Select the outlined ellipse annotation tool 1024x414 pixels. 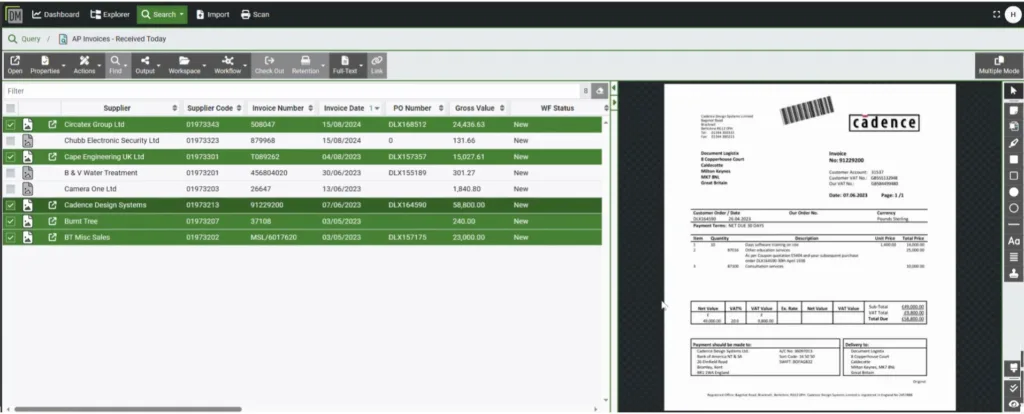(1014, 208)
